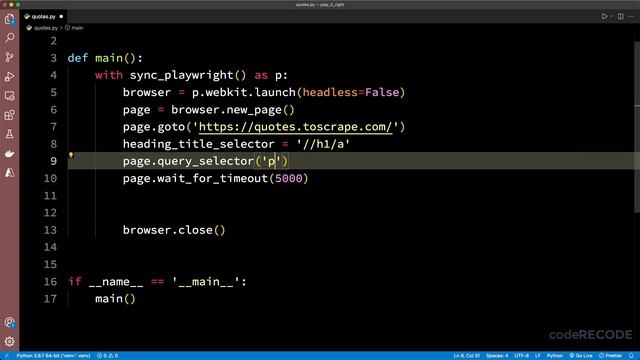The height and width of the screenshot is (360, 640).
Task: Select the quotes.py editor tab
Action: point(44,17)
